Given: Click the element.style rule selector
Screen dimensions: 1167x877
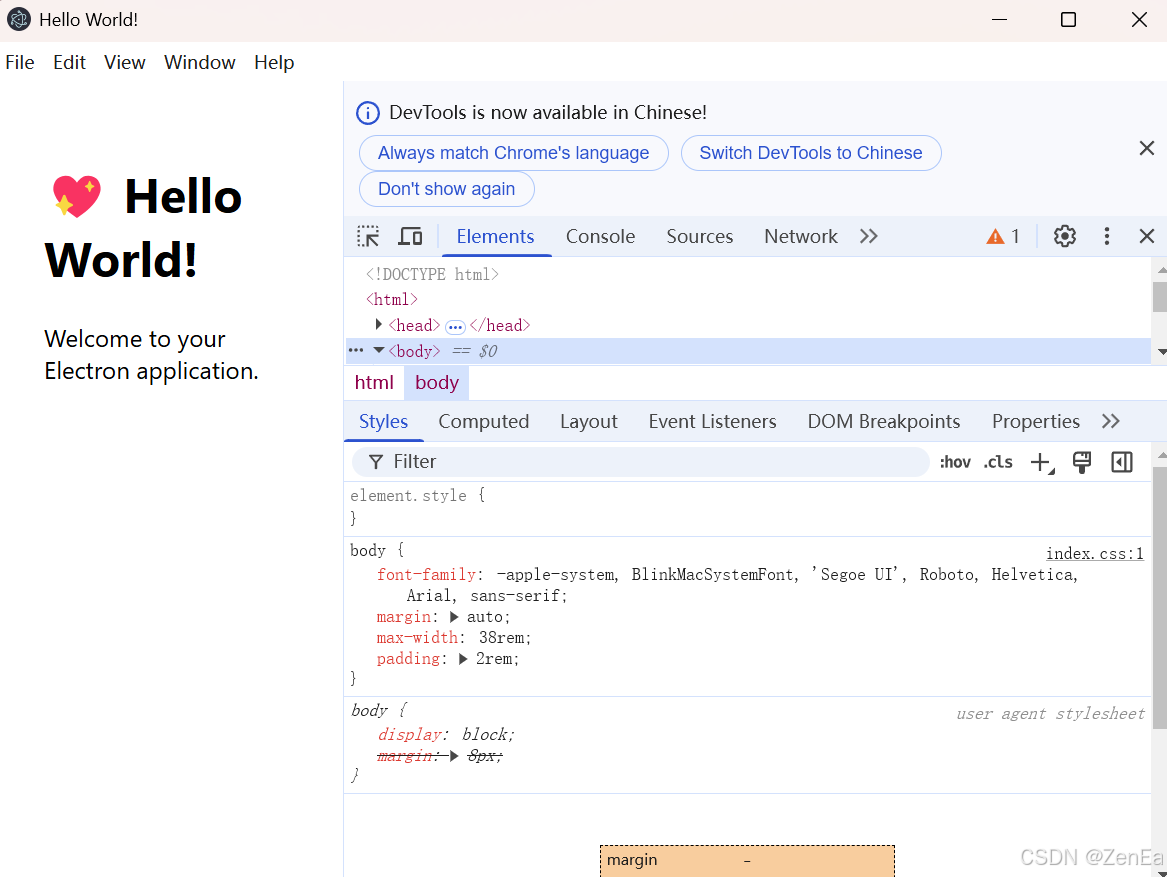Looking at the screenshot, I should click(409, 496).
